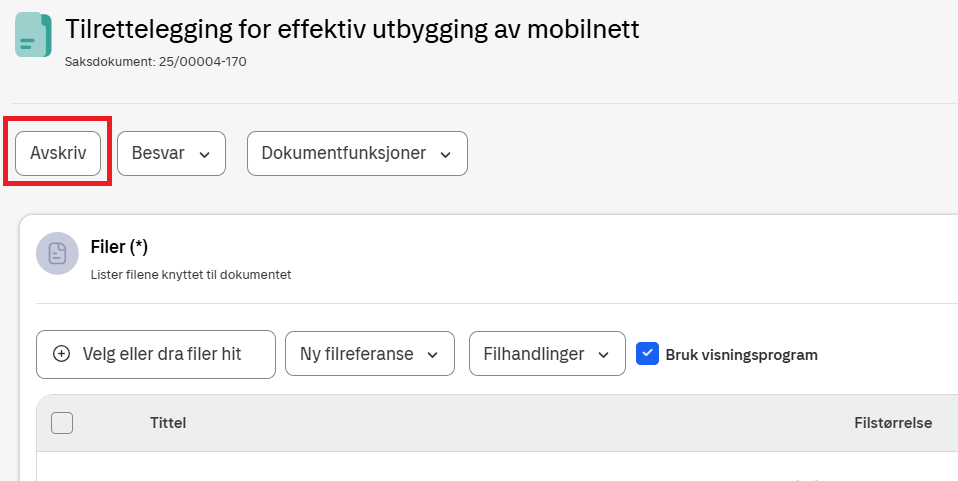958x481 pixels.
Task: Show the Filhandlinger options
Action: 547,355
